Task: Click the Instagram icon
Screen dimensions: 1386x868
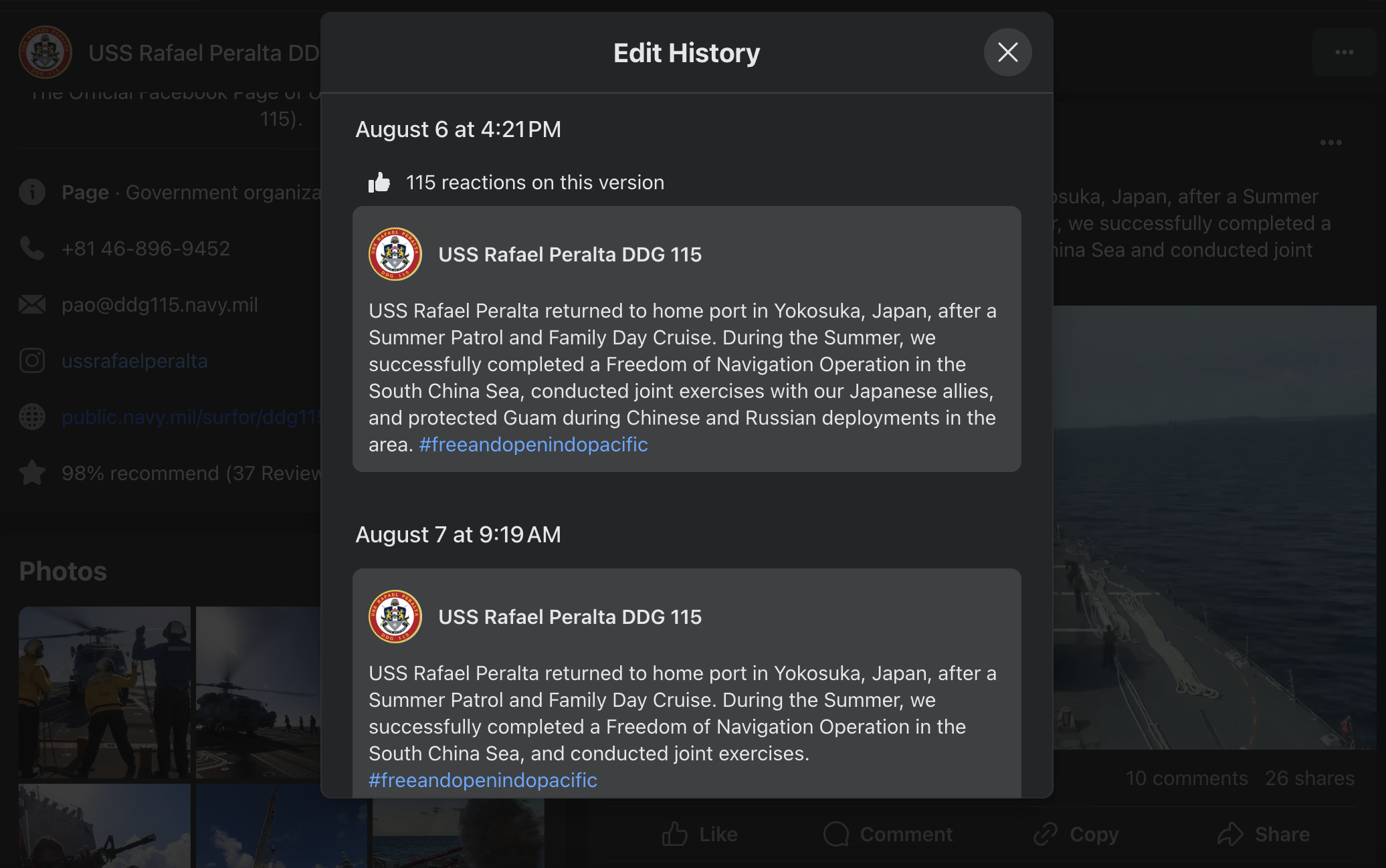Action: click(32, 361)
